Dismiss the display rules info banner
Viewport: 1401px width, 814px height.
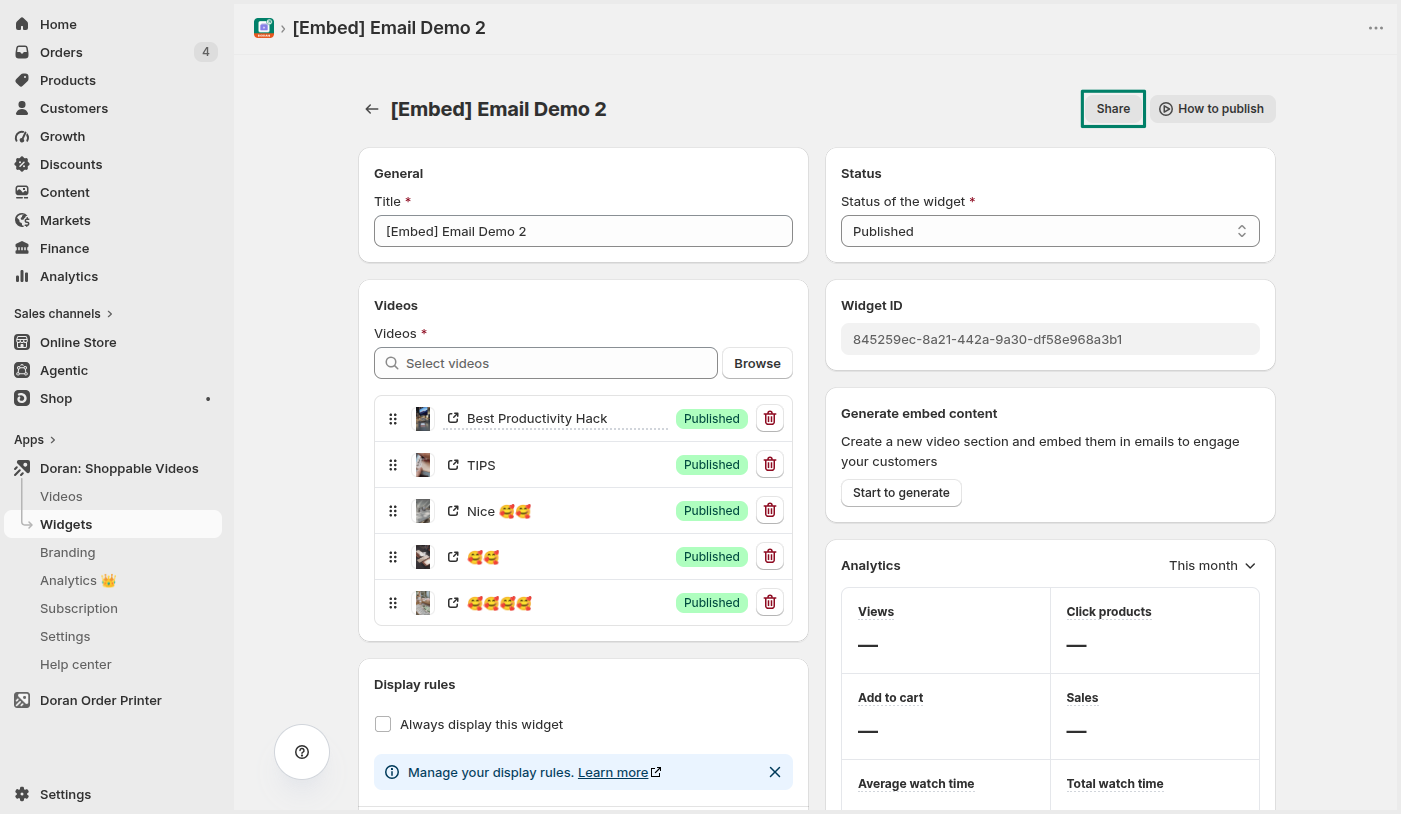(x=775, y=772)
